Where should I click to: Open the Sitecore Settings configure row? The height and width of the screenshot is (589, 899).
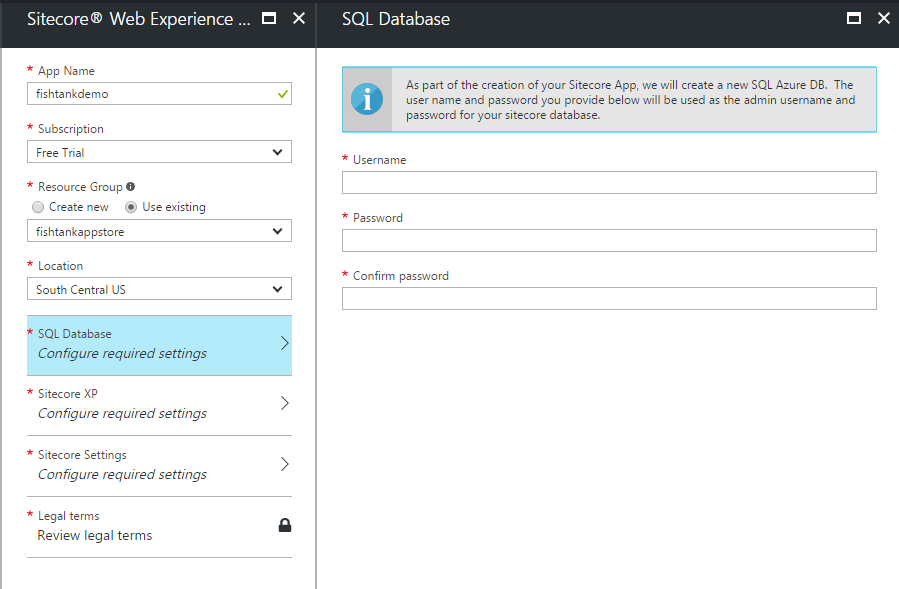coord(159,466)
